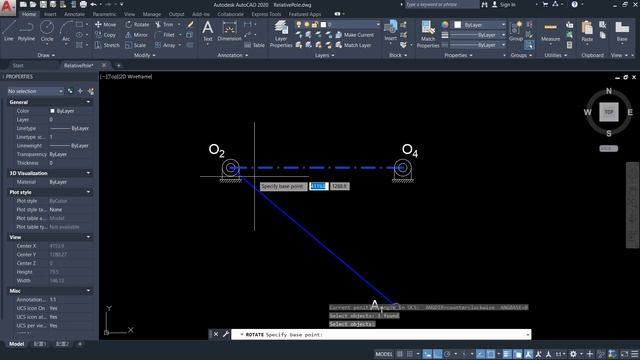
Task: Toggle clean screen icon in status bar
Action: (624, 354)
